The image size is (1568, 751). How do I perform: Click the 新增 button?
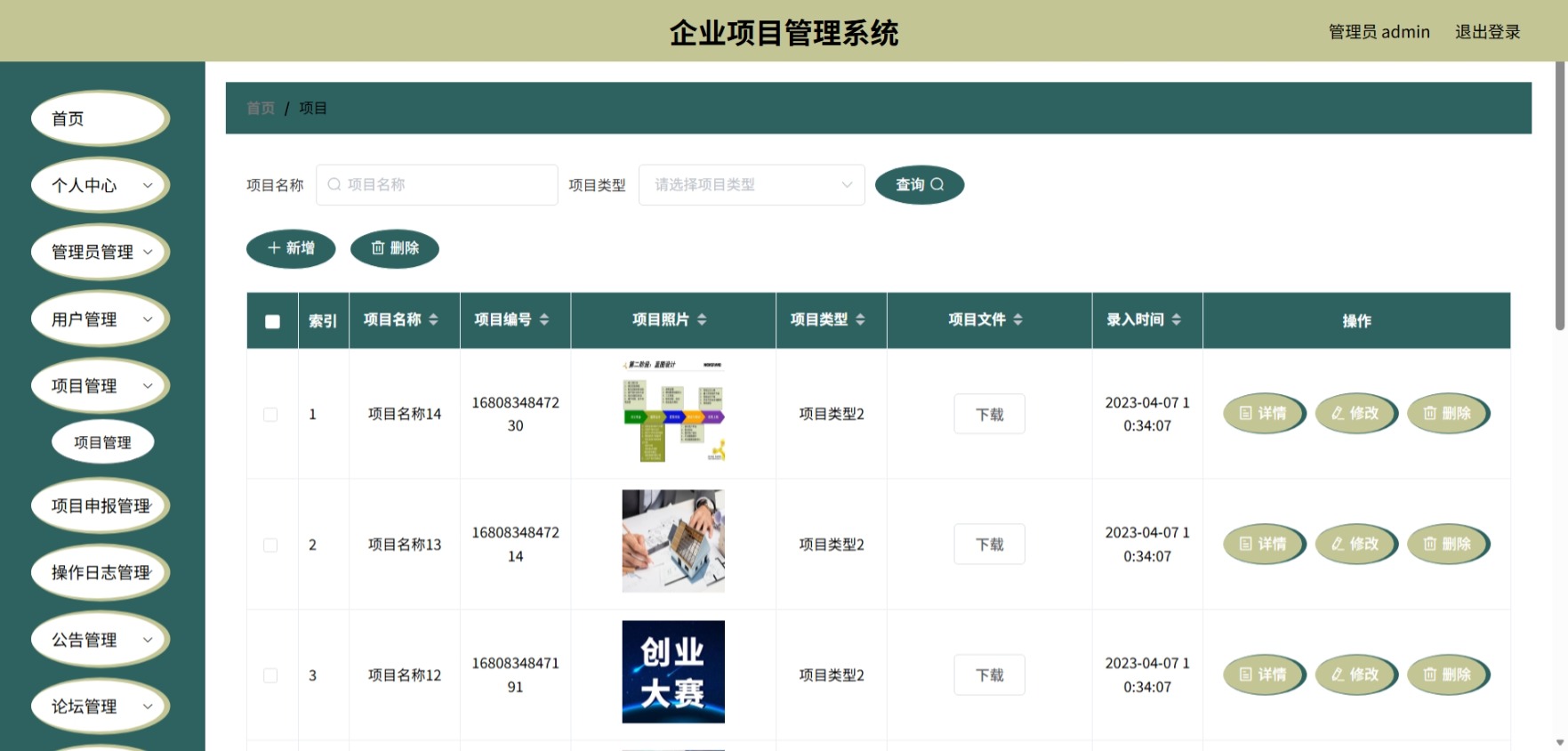[291, 248]
